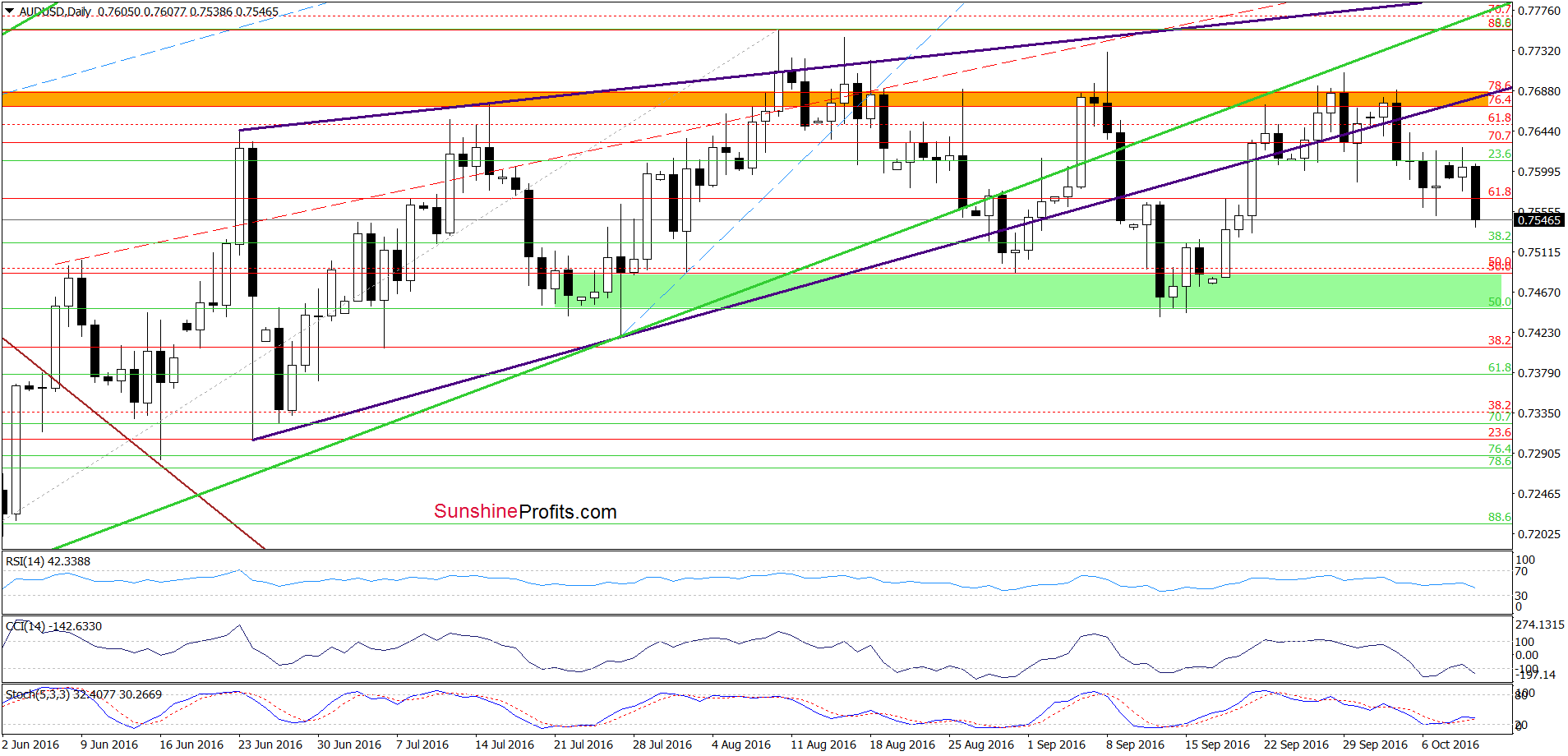Viewport: 1568px width, 756px height.
Task: Click the 21 Jul 2016 date label
Action: pyautogui.click(x=583, y=744)
